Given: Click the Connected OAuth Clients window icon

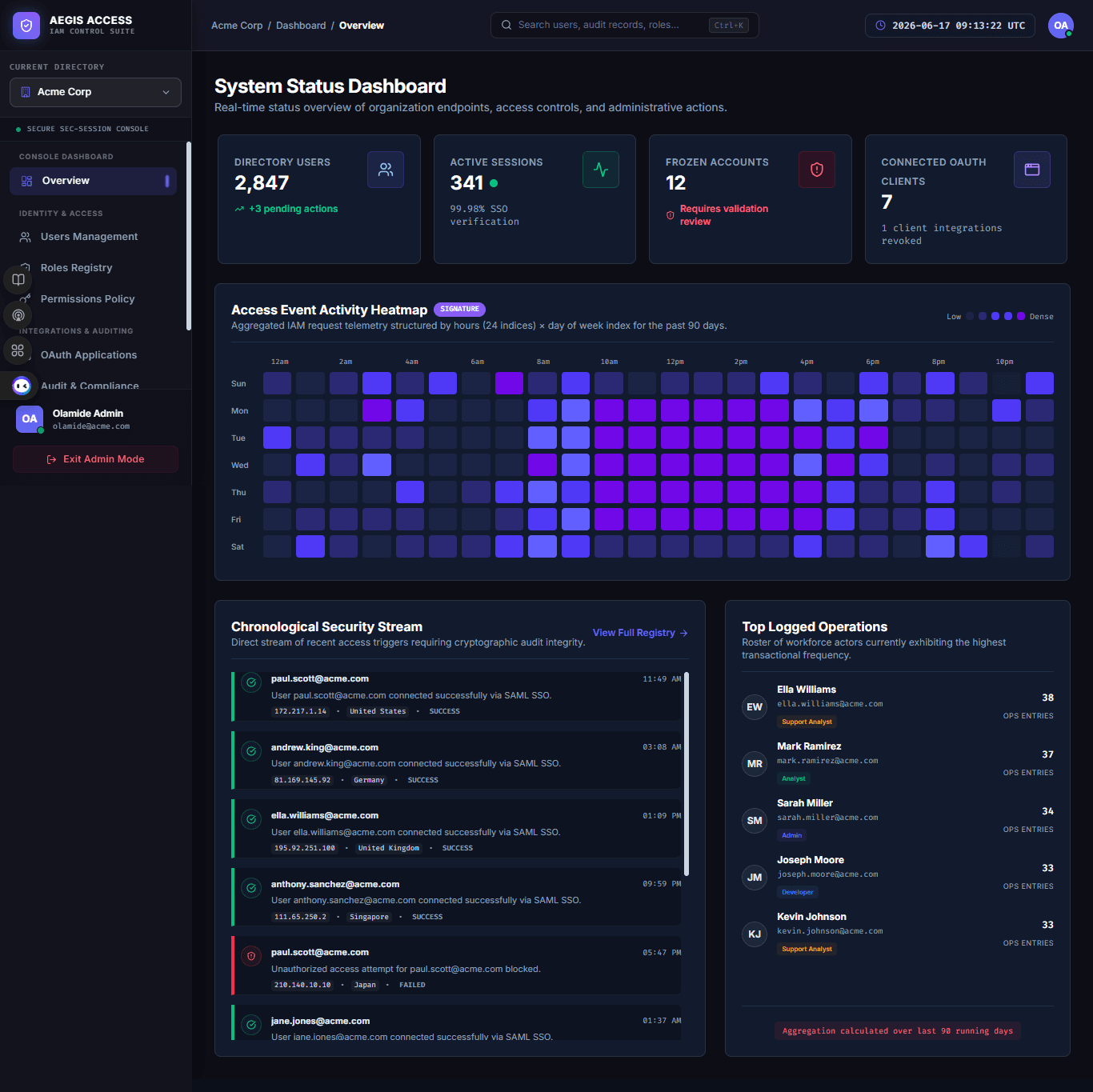Looking at the screenshot, I should click(x=1032, y=170).
